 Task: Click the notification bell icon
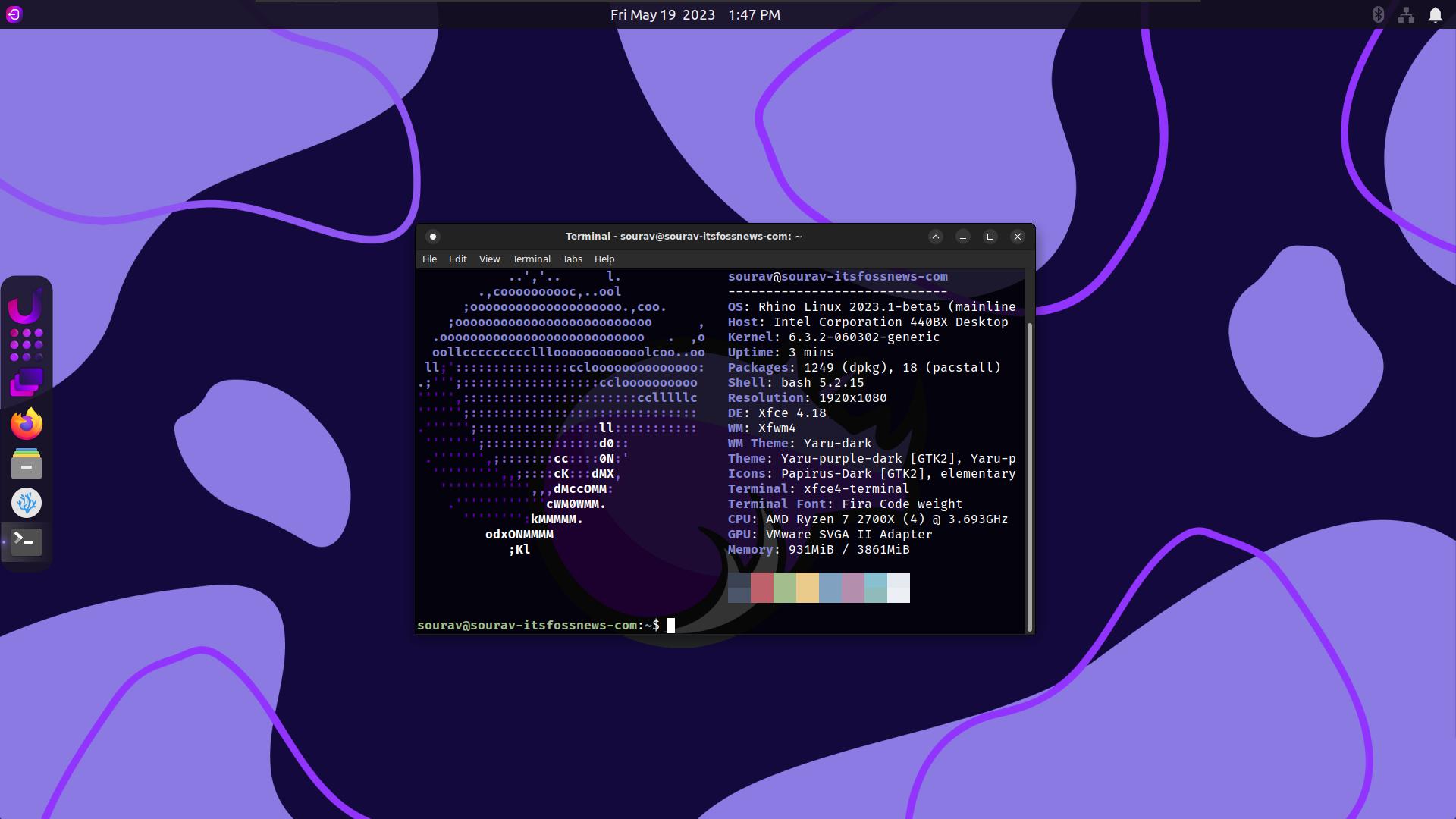pos(1435,14)
